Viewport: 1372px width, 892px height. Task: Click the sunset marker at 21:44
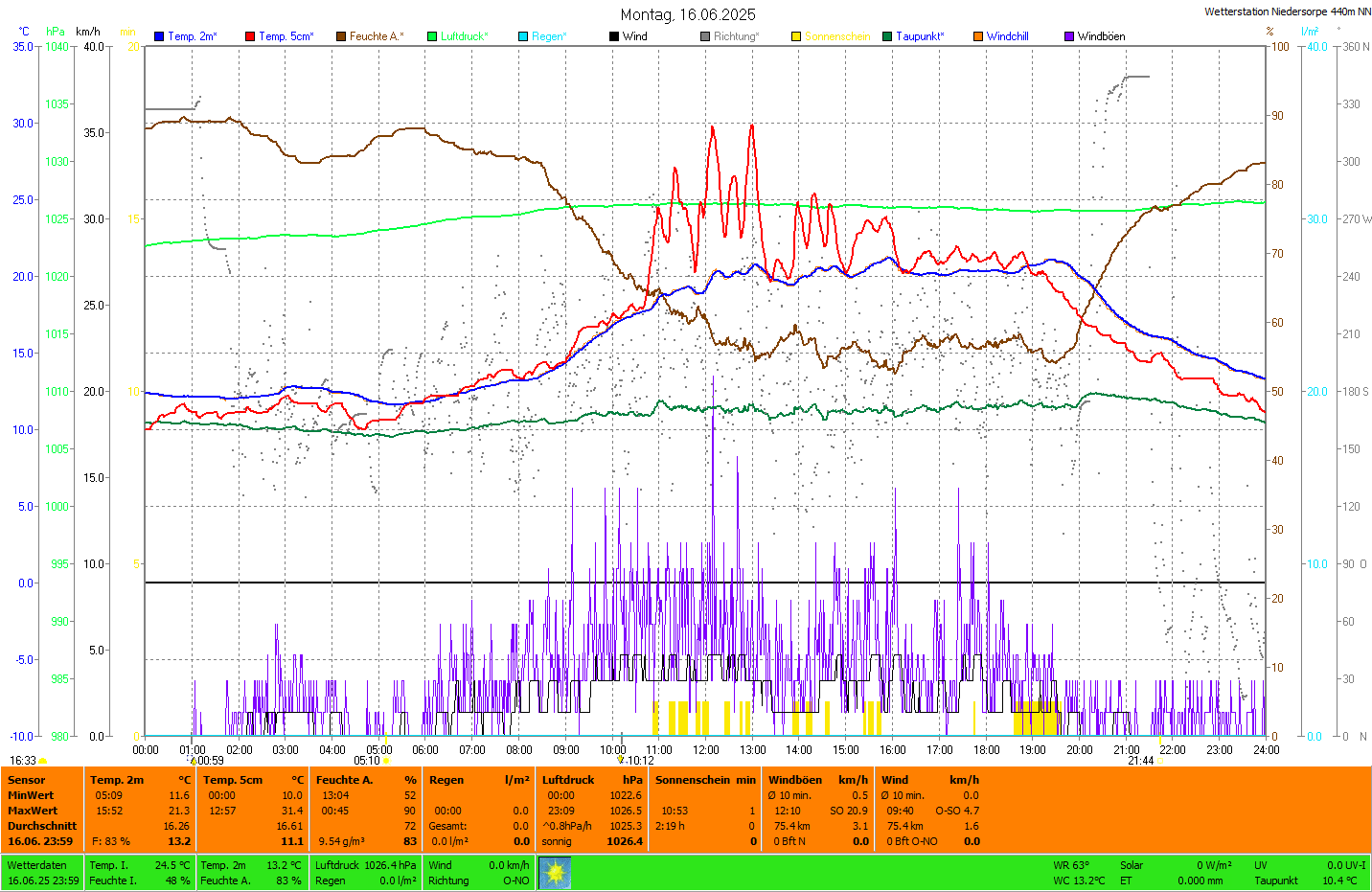coord(1160,761)
